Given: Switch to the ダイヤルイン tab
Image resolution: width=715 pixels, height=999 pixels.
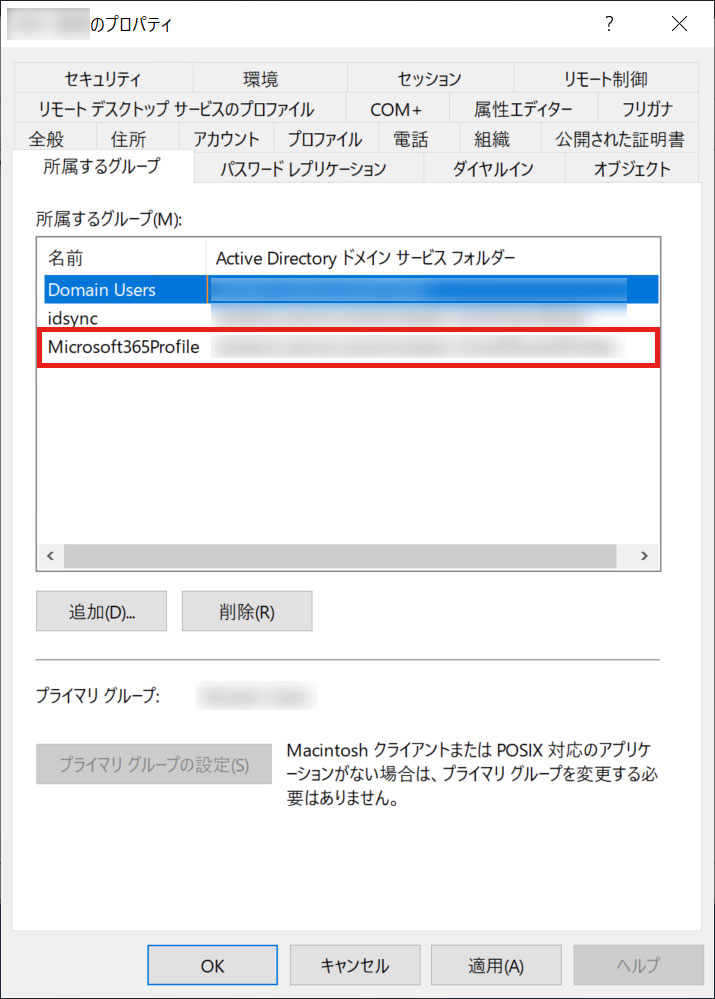Looking at the screenshot, I should [494, 168].
